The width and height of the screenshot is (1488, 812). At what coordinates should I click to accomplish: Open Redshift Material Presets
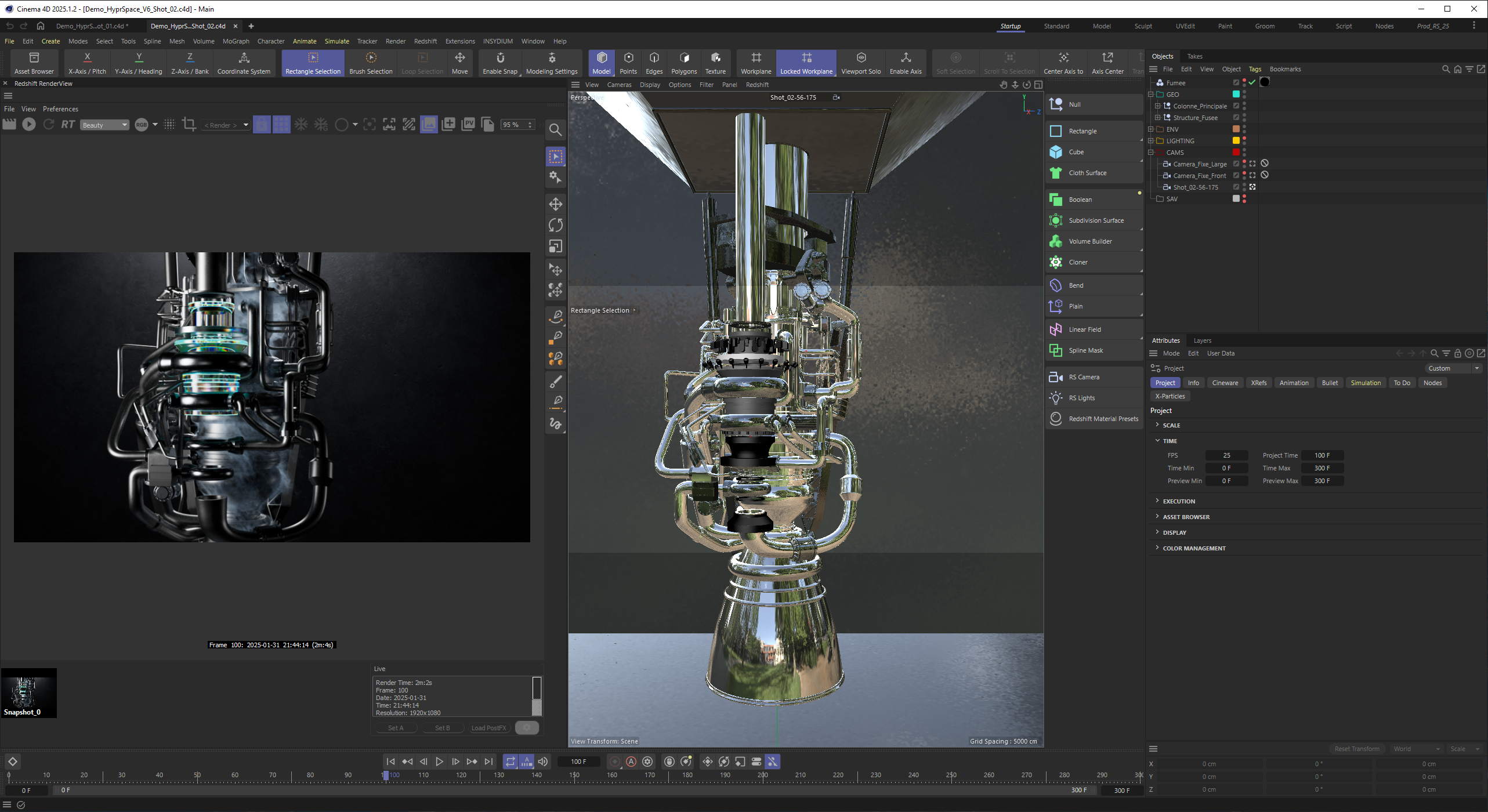point(1094,419)
